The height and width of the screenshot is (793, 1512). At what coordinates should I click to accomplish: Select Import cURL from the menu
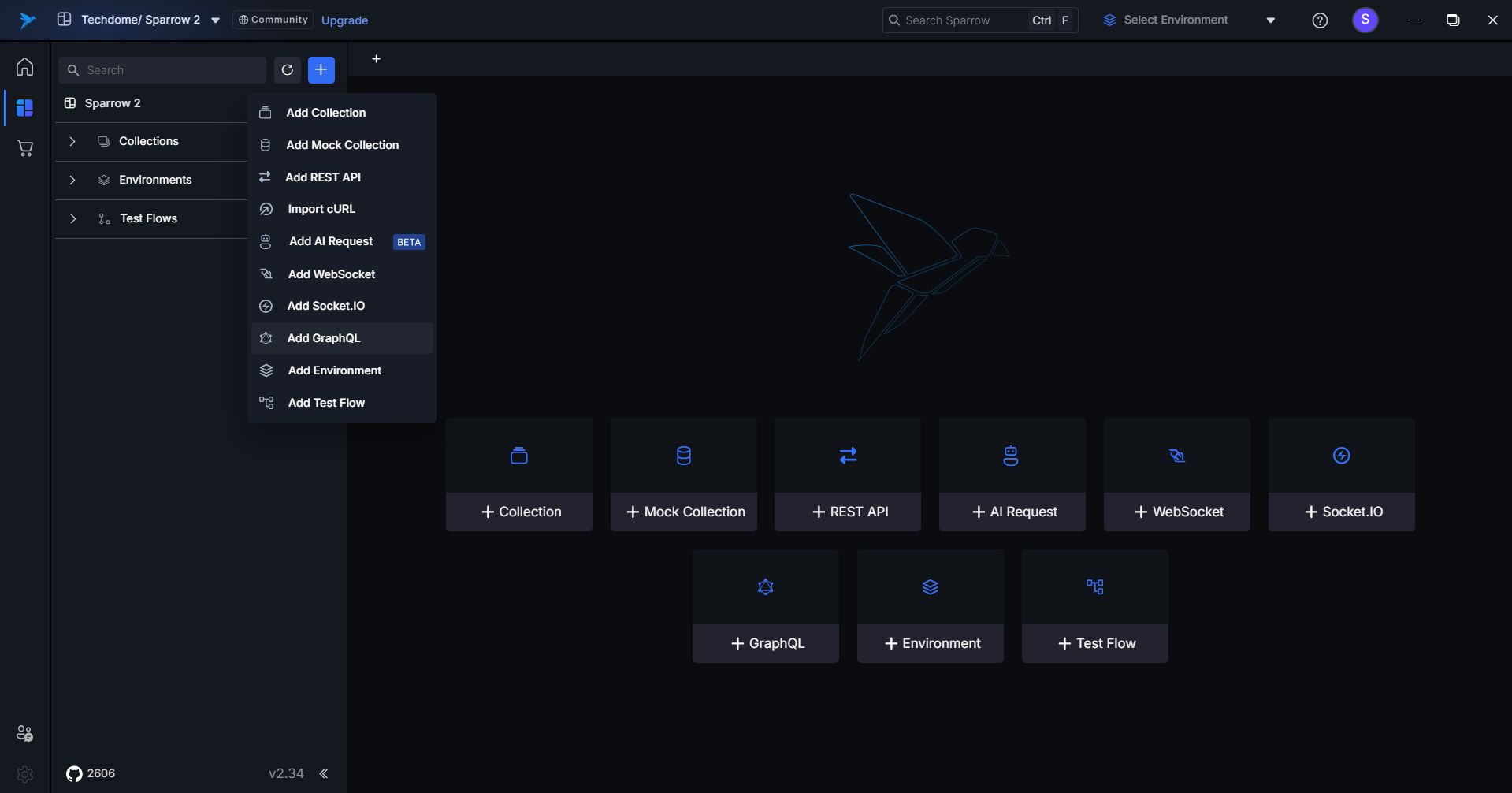(318, 209)
